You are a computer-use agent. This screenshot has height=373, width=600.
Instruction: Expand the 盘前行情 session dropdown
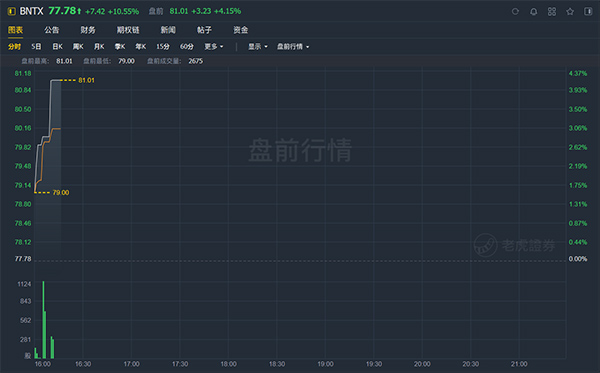pos(293,47)
